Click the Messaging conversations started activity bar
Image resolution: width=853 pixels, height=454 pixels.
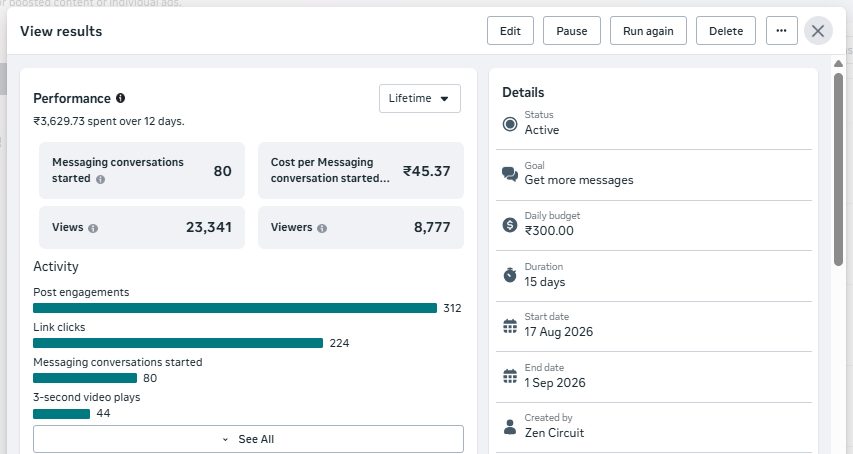(x=85, y=378)
